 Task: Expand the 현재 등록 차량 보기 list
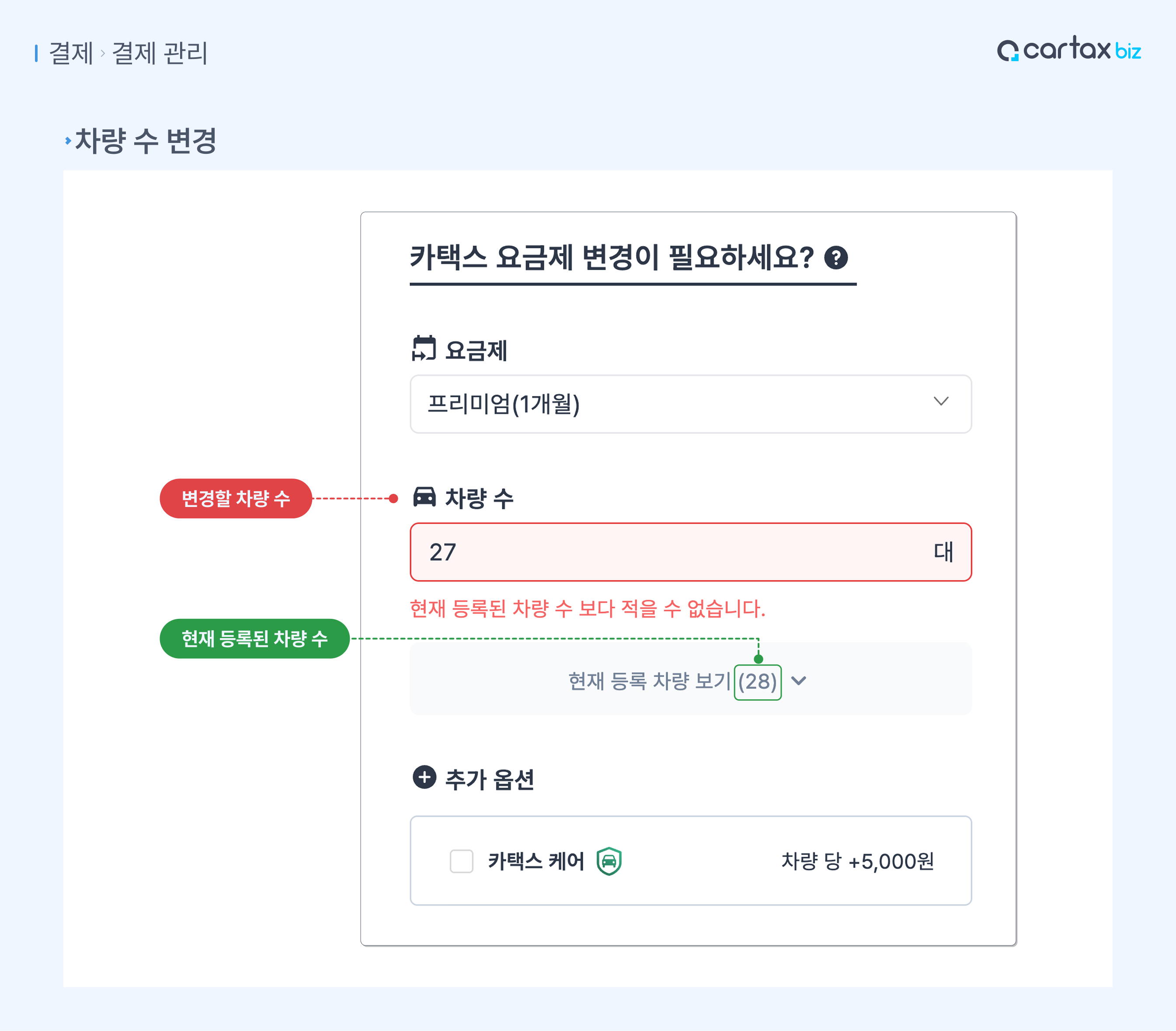[799, 681]
